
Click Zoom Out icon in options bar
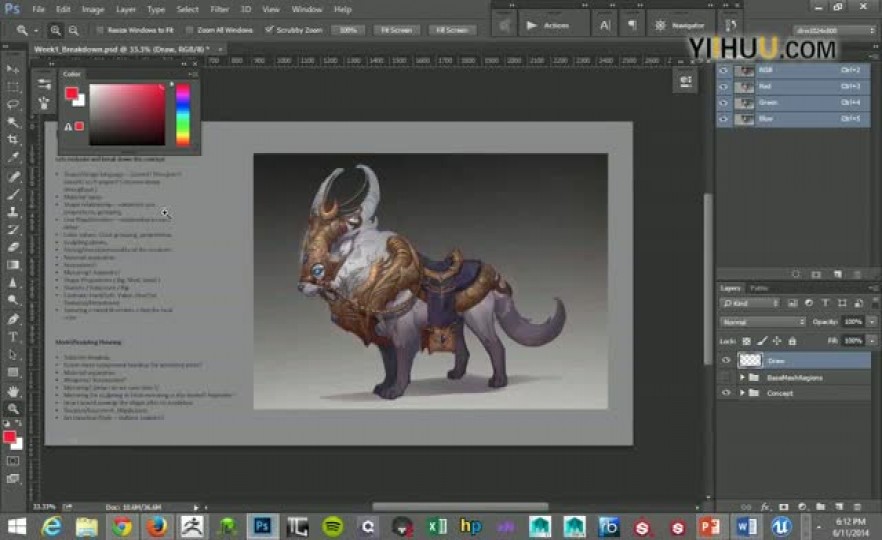[74, 30]
